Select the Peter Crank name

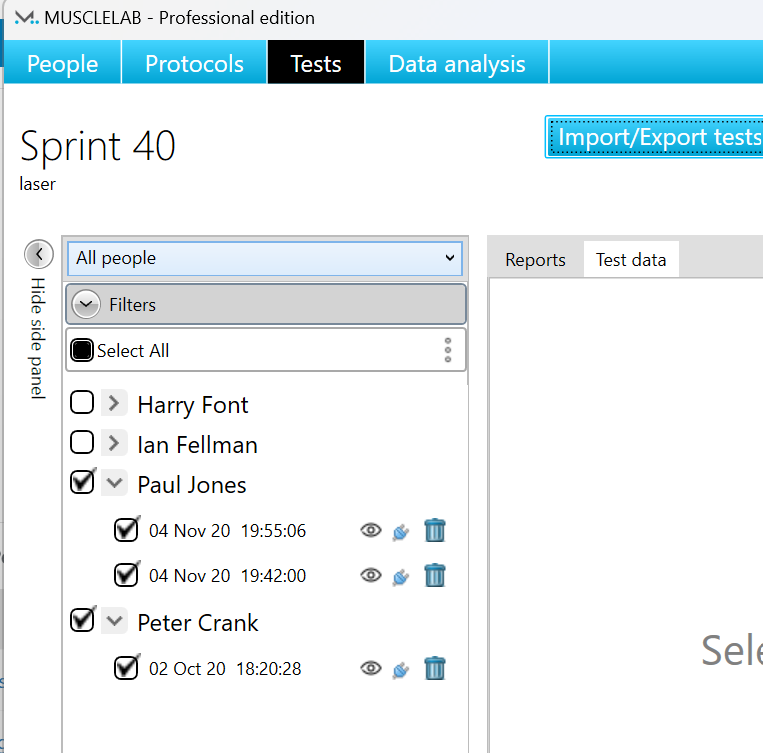(198, 623)
